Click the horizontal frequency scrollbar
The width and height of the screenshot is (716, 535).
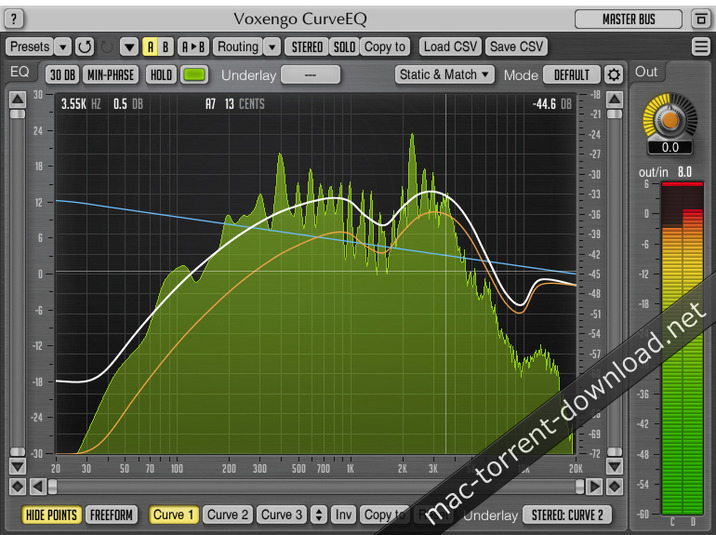coord(316,487)
